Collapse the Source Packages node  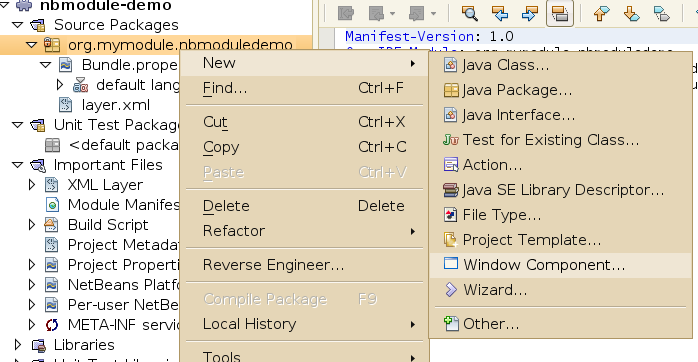[x=17, y=25]
